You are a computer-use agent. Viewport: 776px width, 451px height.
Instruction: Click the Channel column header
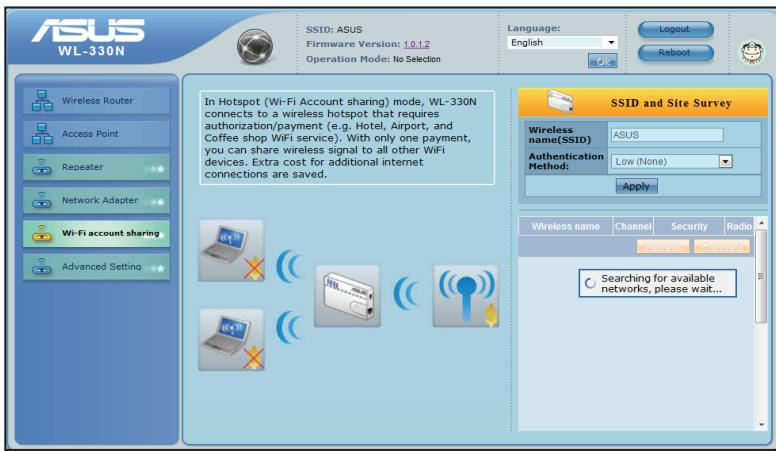(633, 226)
